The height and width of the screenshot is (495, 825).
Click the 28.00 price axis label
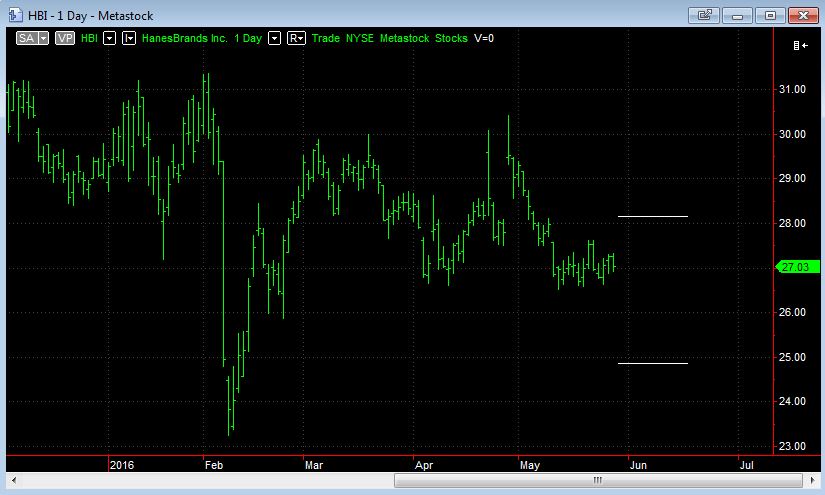pyautogui.click(x=792, y=223)
